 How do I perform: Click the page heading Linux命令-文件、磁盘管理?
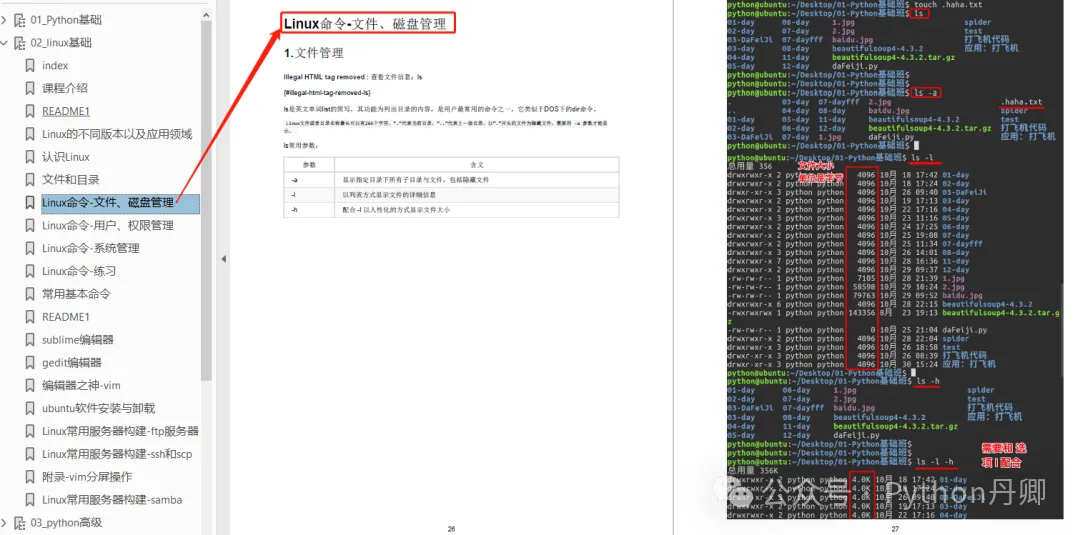(x=366, y=25)
